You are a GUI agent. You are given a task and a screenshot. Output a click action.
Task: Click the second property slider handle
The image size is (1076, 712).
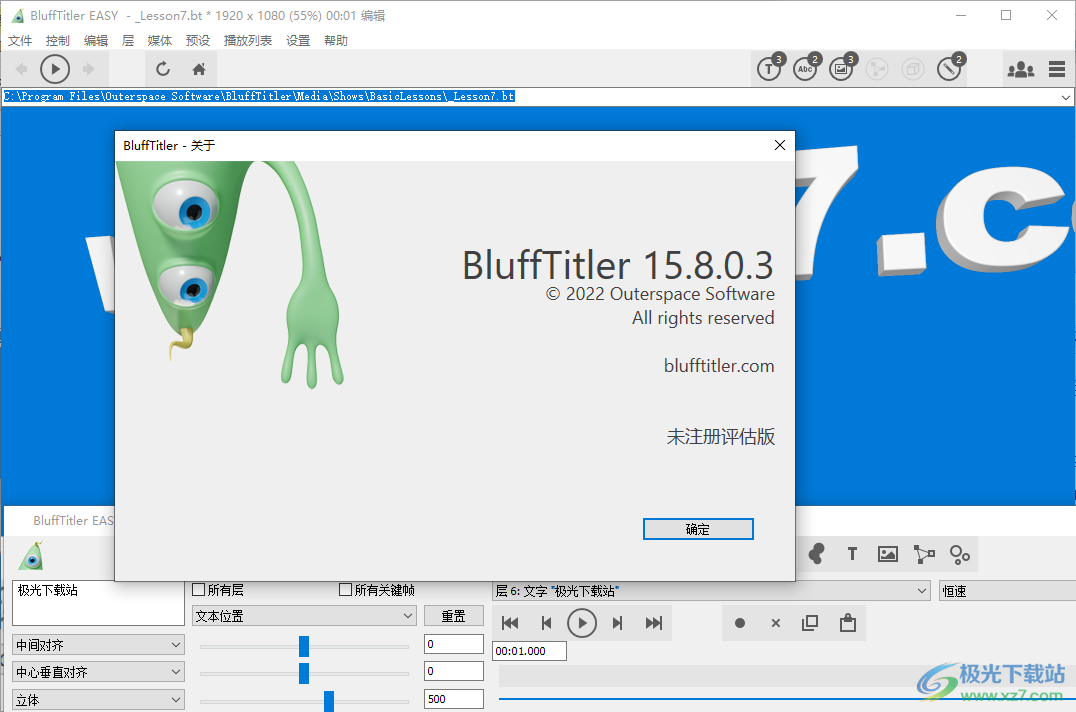[x=304, y=673]
